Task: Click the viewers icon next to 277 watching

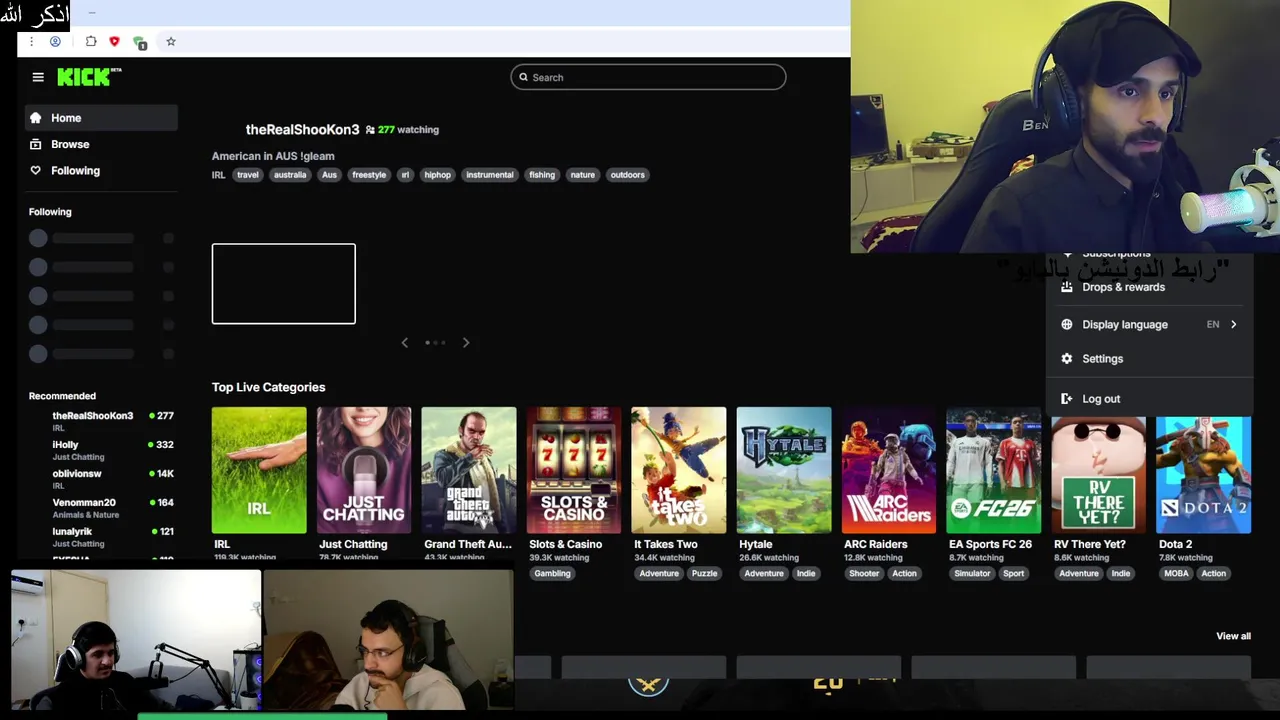Action: 370,130
